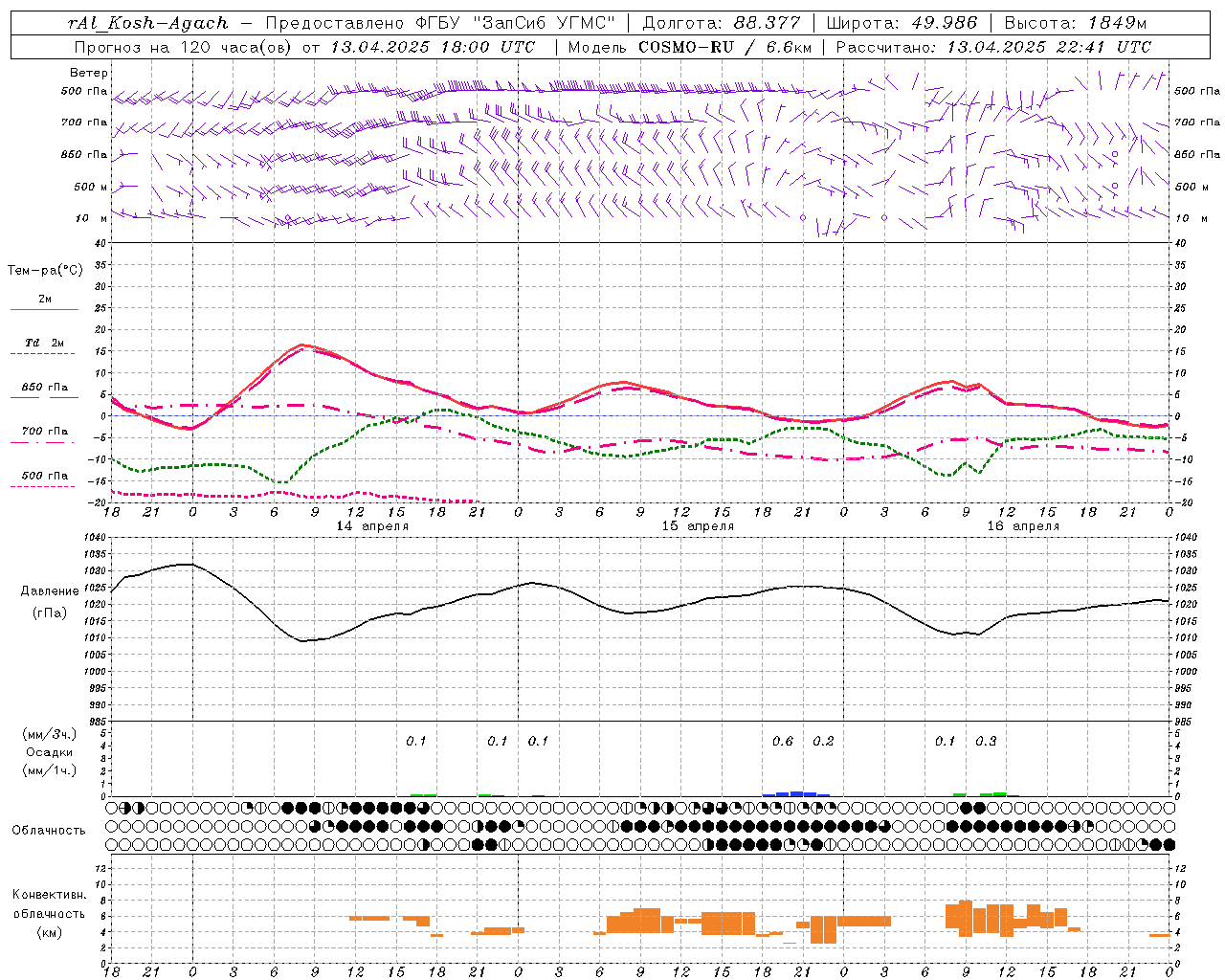Click the Высота: 1849м header field

1076,23
